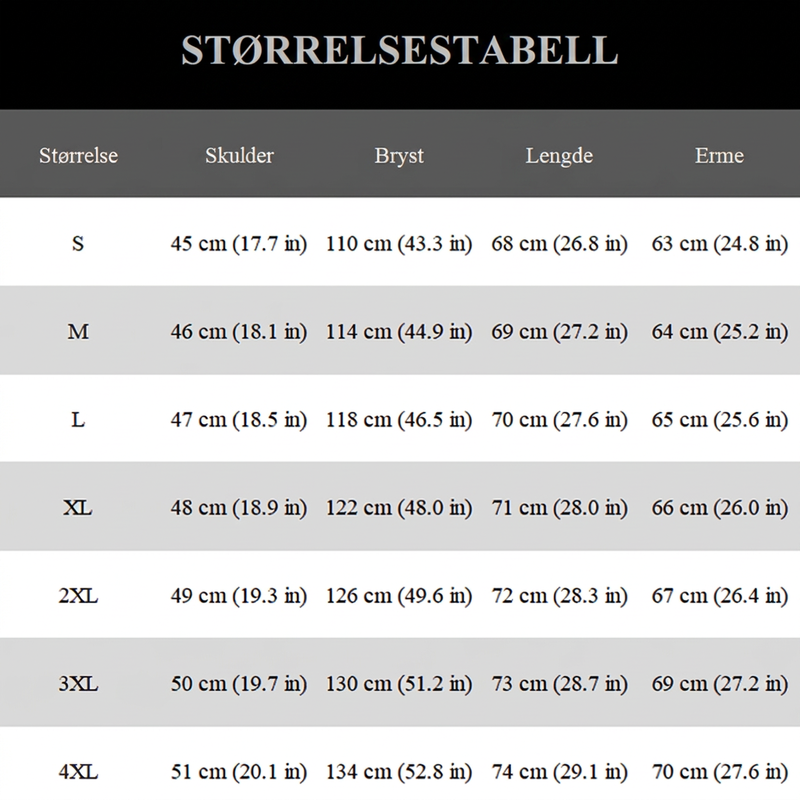Viewport: 800px width, 800px height.
Task: Select the 114 cm (44.9 in) chest cell
Action: point(399,332)
